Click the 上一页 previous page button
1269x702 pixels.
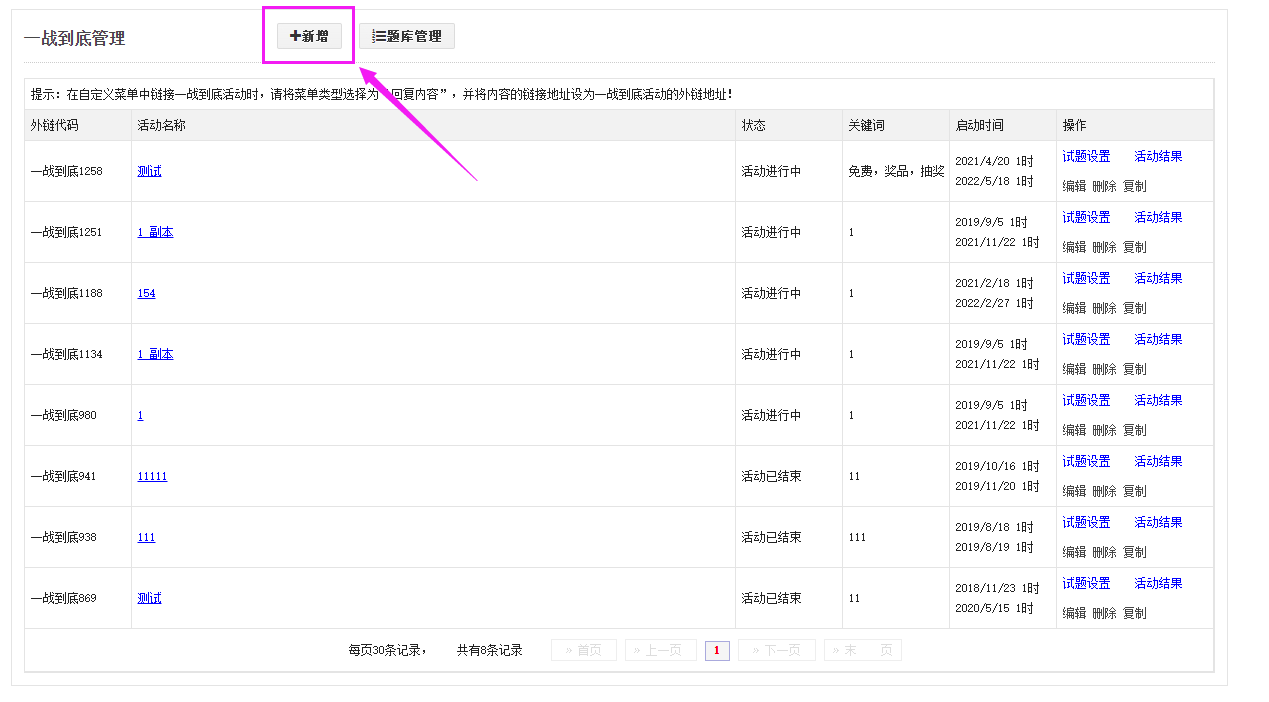[x=661, y=650]
